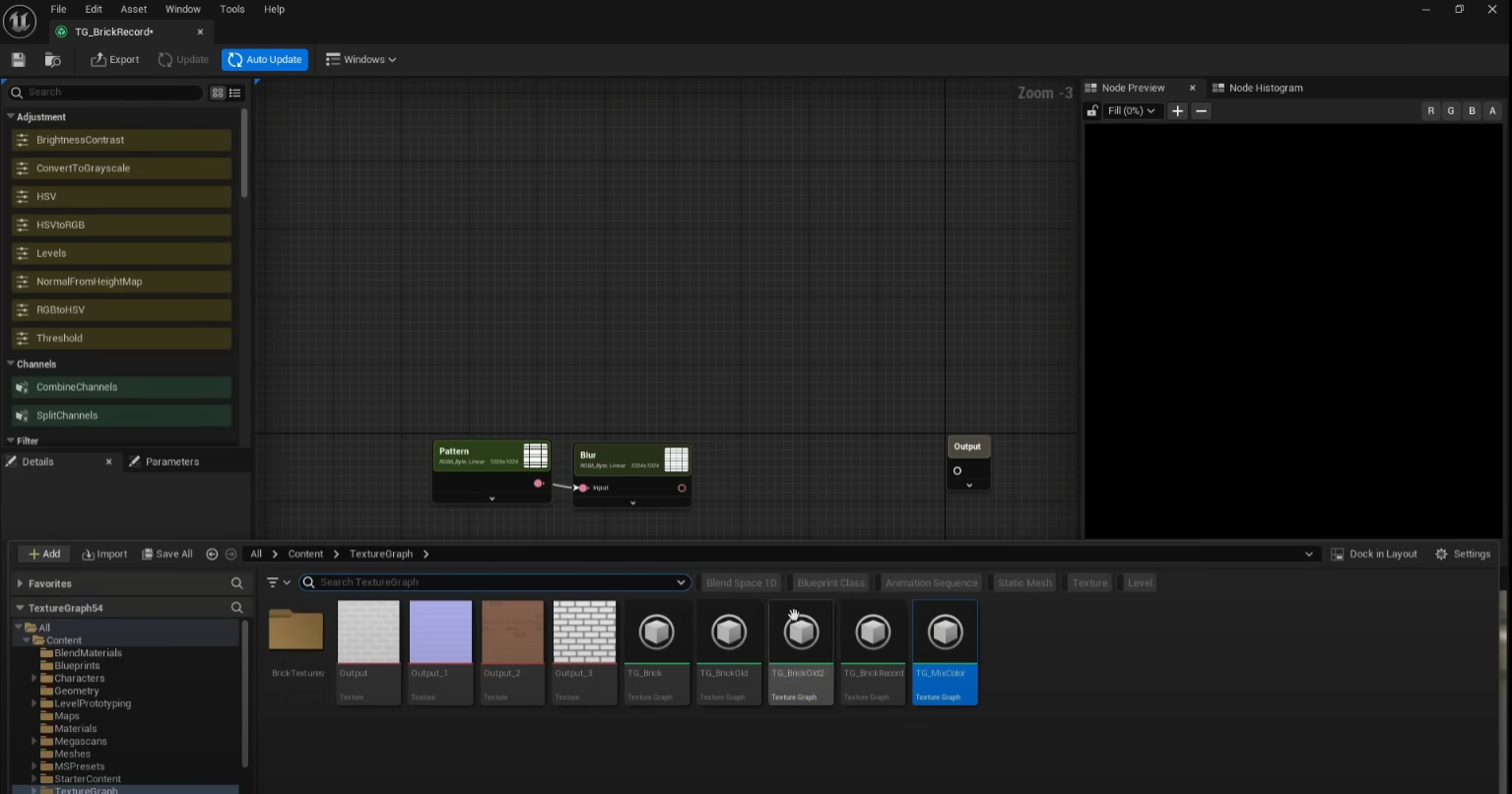Open the content browser filter icon
The height and width of the screenshot is (794, 1512).
click(x=274, y=582)
